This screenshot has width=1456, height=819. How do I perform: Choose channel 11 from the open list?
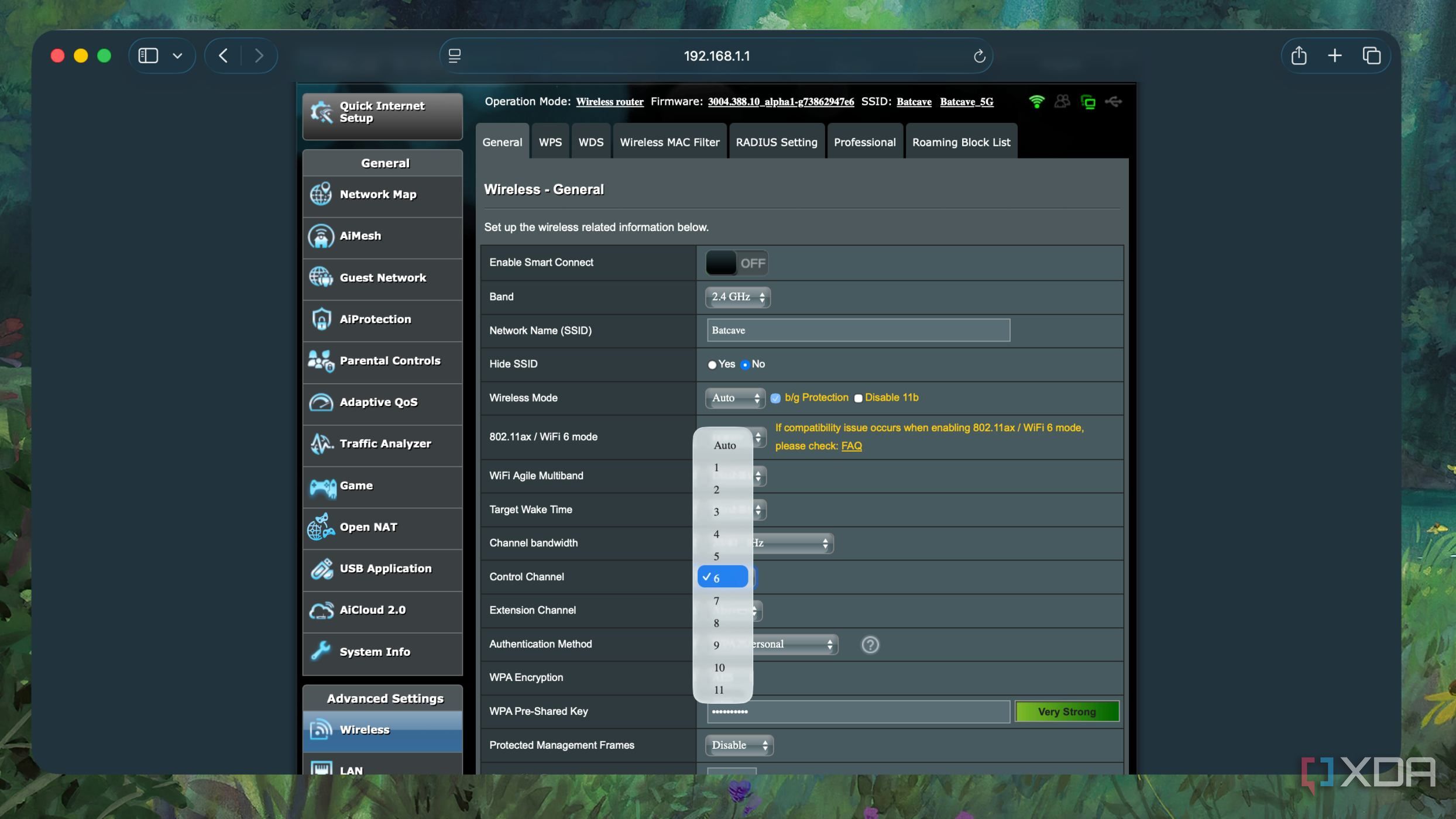coord(719,690)
